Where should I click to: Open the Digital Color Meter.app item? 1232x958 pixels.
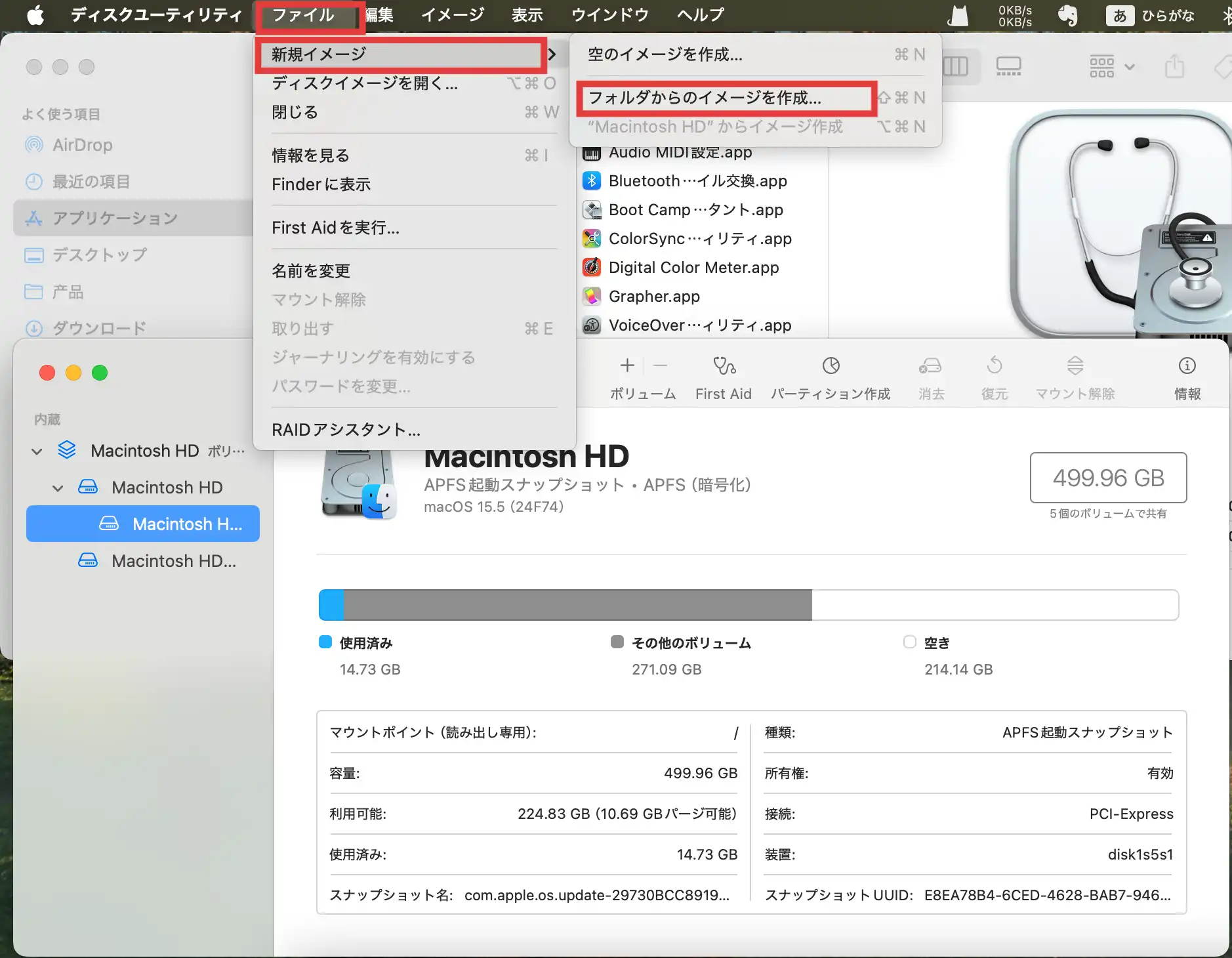tap(693, 268)
